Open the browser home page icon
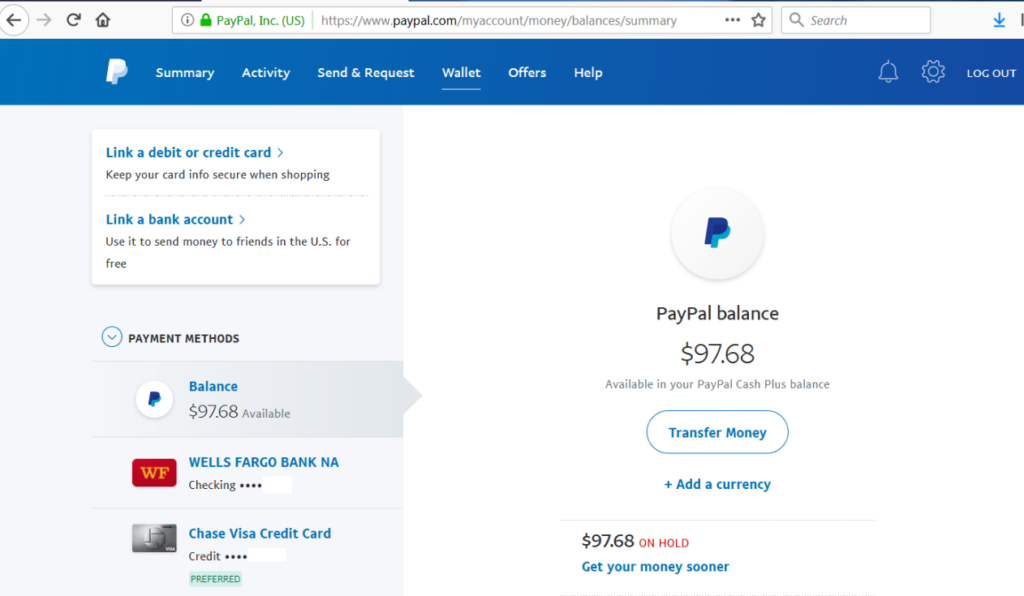1024x596 pixels. coord(103,20)
